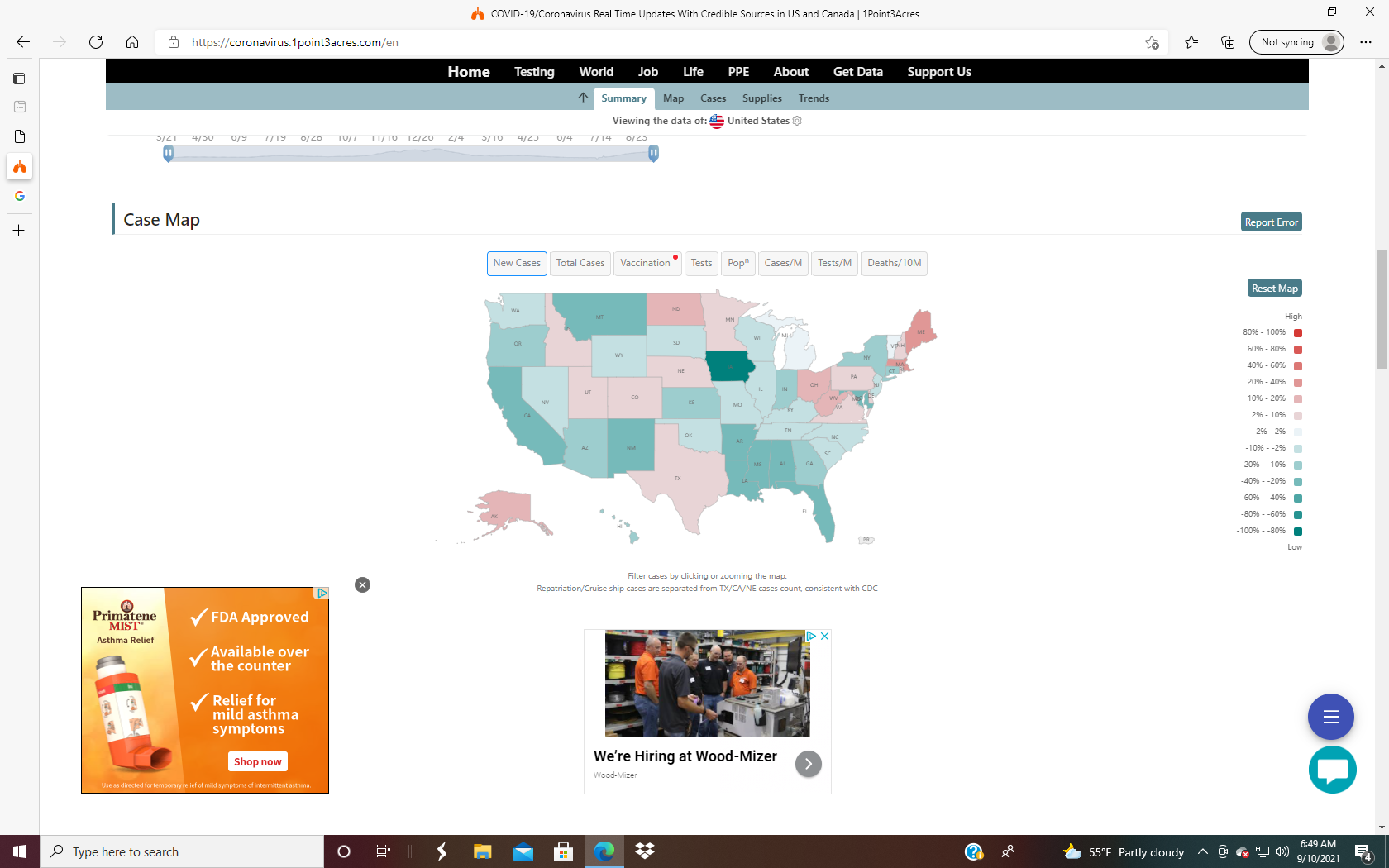Screen dimensions: 1389x868
Task: Select Total Cases map mode
Action: coord(580,263)
